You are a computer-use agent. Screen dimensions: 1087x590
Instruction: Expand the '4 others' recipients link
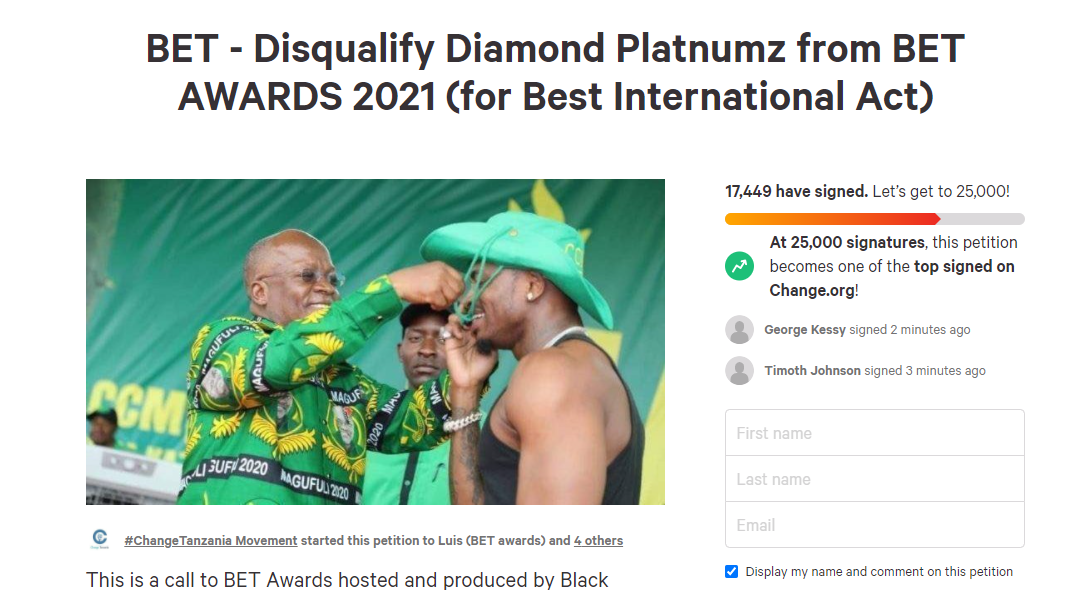pos(598,541)
